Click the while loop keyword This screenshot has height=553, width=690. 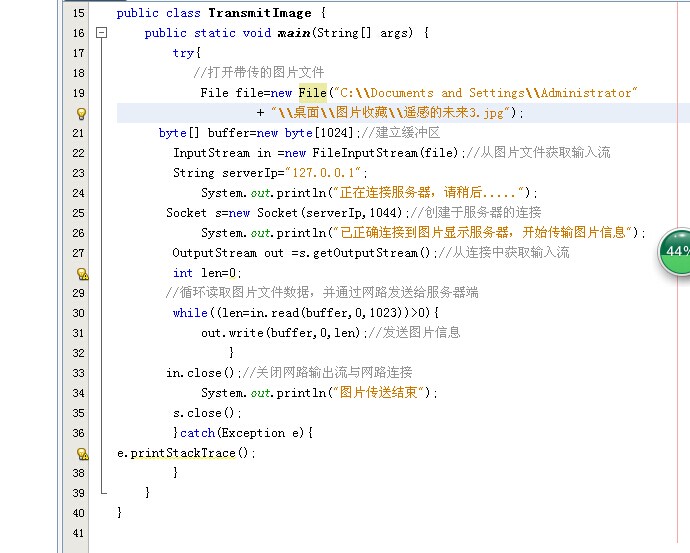[x=190, y=313]
